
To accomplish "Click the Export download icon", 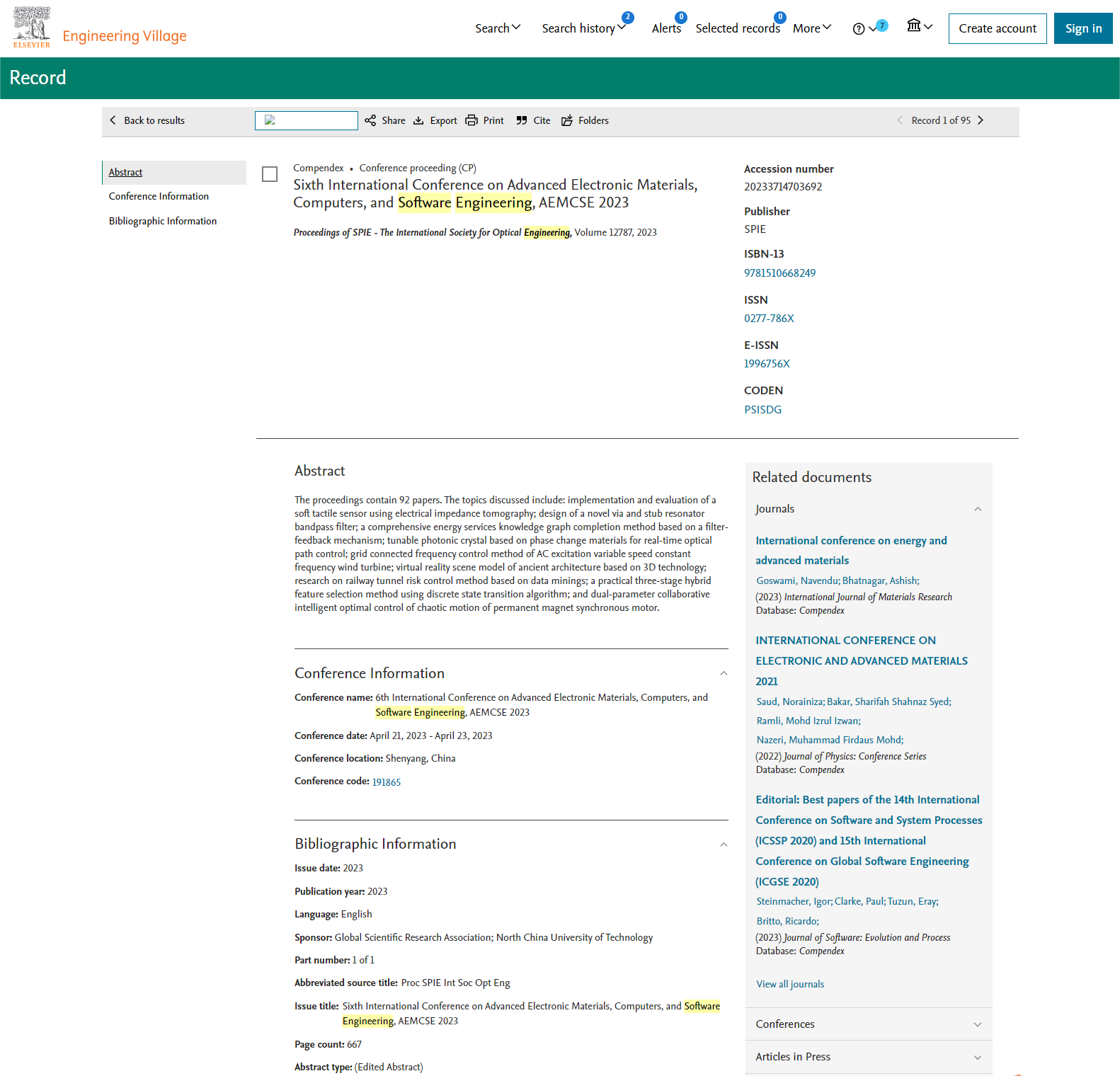I will pyautogui.click(x=418, y=120).
